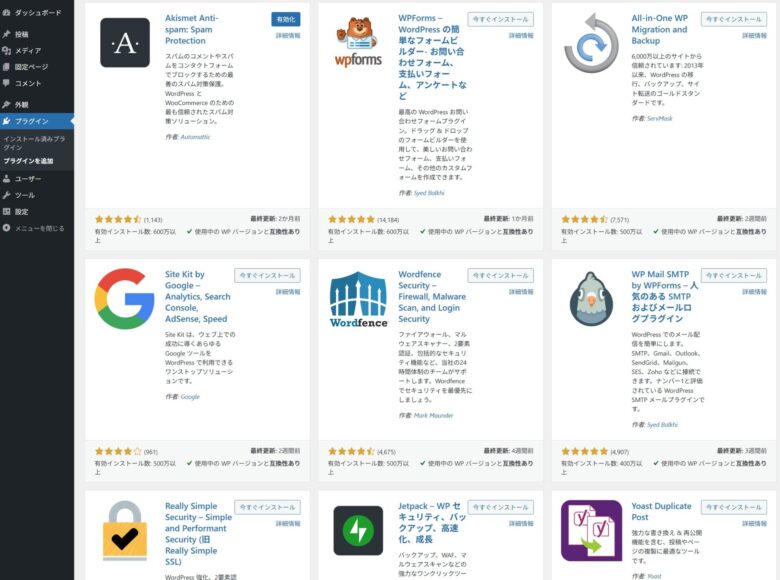Collapse the sidebar with メニューを閉じる
This screenshot has height=580, width=780.
coord(38,228)
